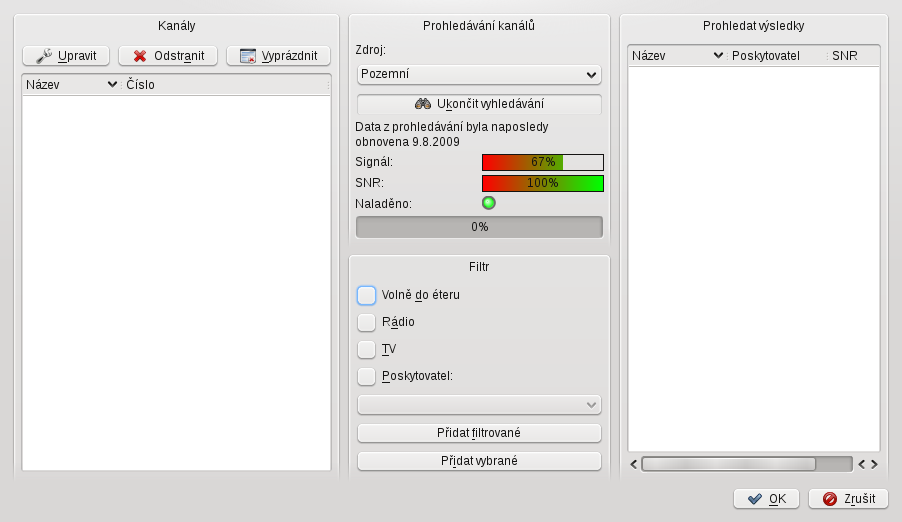Click the green Naladěno tuned indicator
Screen dimensions: 902x522
(x=488, y=203)
